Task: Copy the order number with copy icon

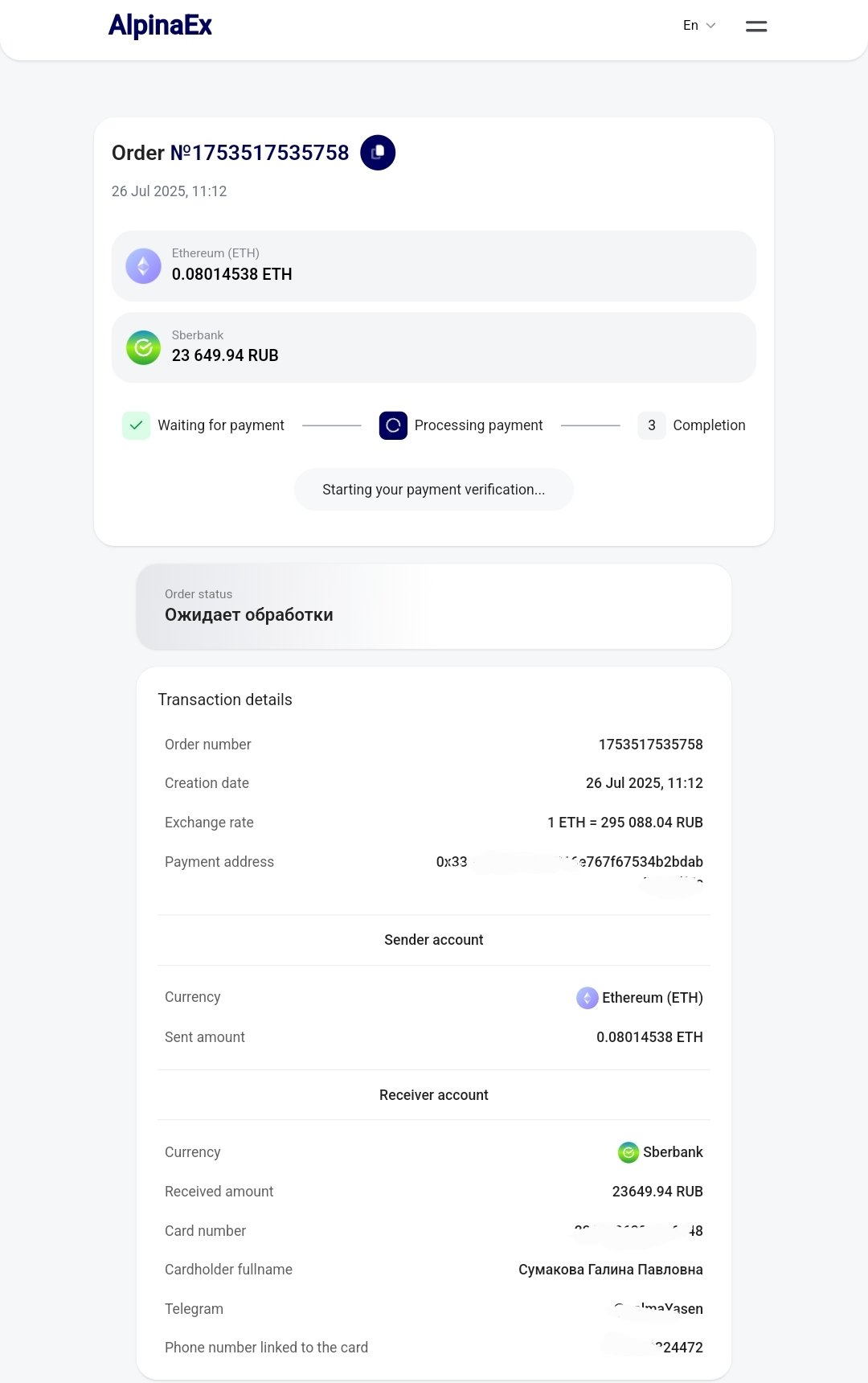Action: (378, 153)
